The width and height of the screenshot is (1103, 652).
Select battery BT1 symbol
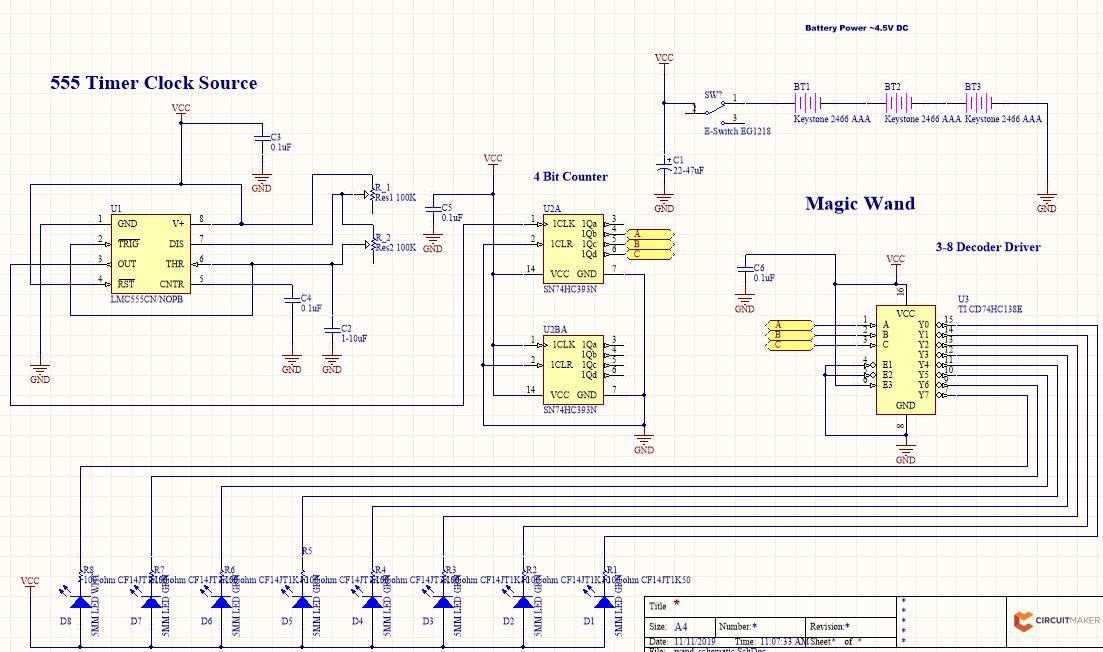point(808,103)
